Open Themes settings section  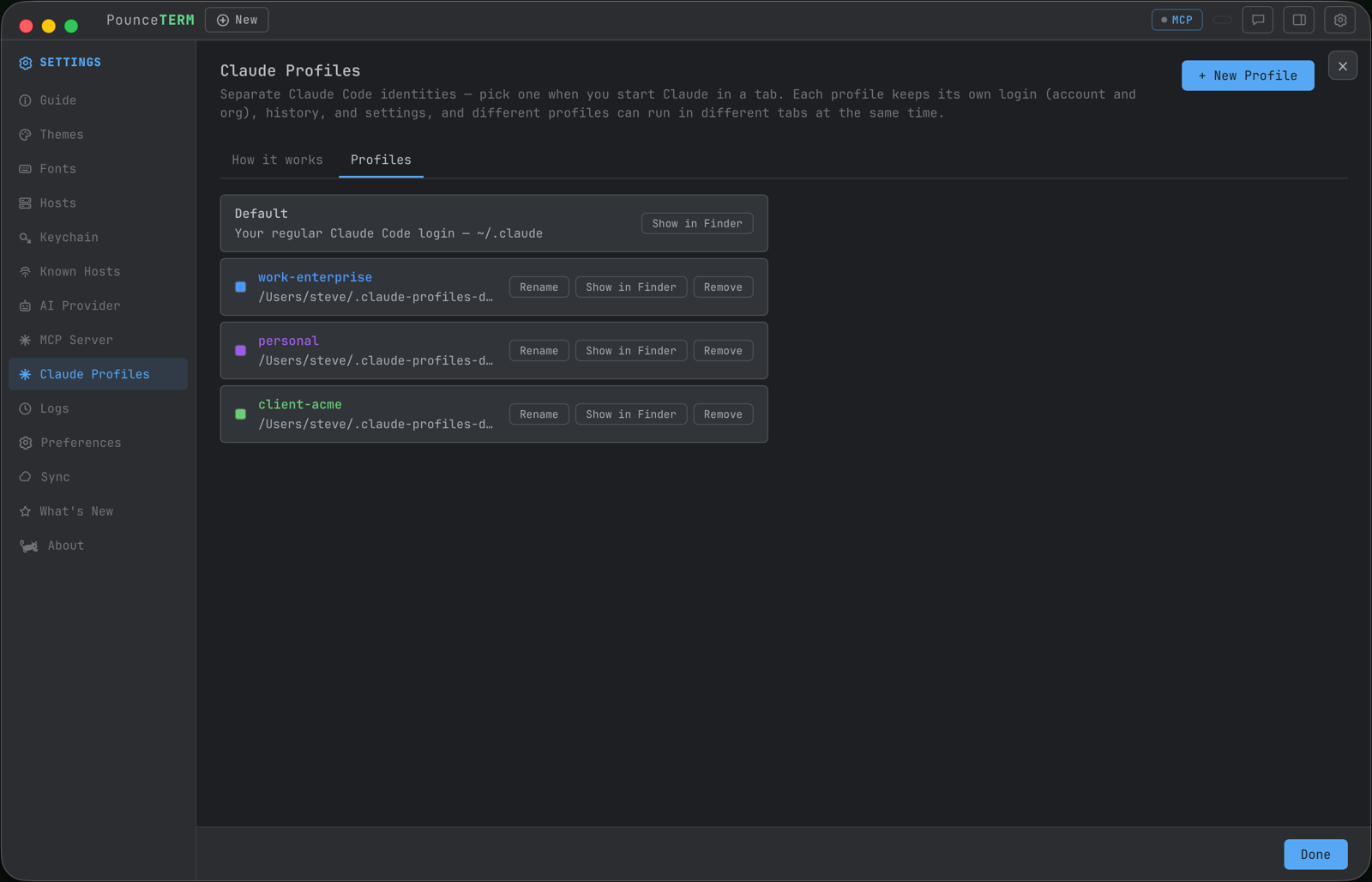98,135
